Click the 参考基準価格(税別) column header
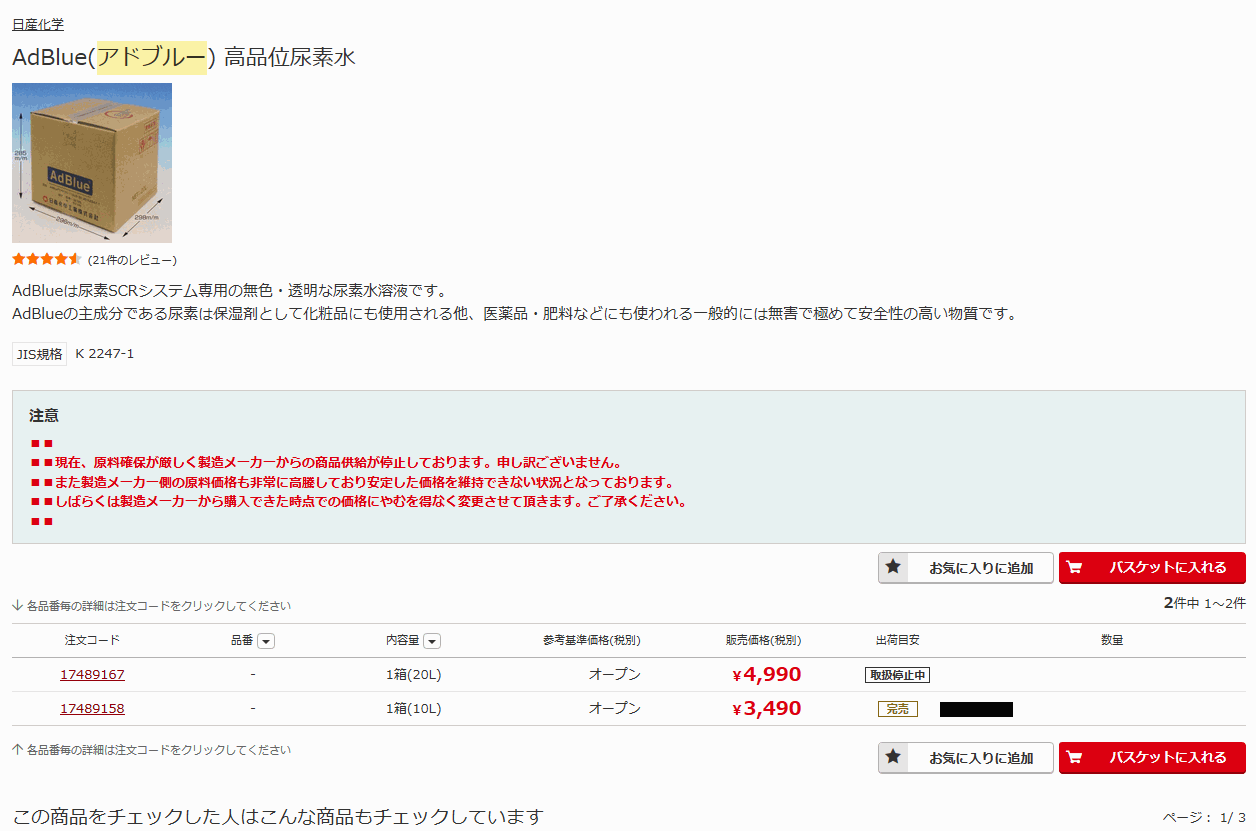Image resolution: width=1256 pixels, height=831 pixels. pyautogui.click(x=592, y=640)
